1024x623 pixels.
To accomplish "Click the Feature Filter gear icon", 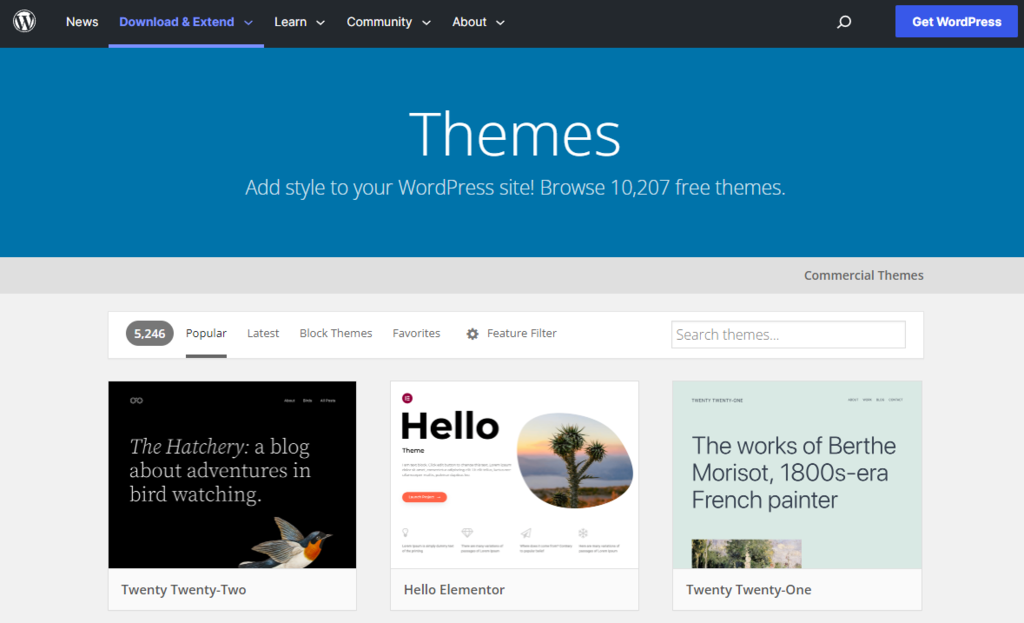I will [471, 333].
